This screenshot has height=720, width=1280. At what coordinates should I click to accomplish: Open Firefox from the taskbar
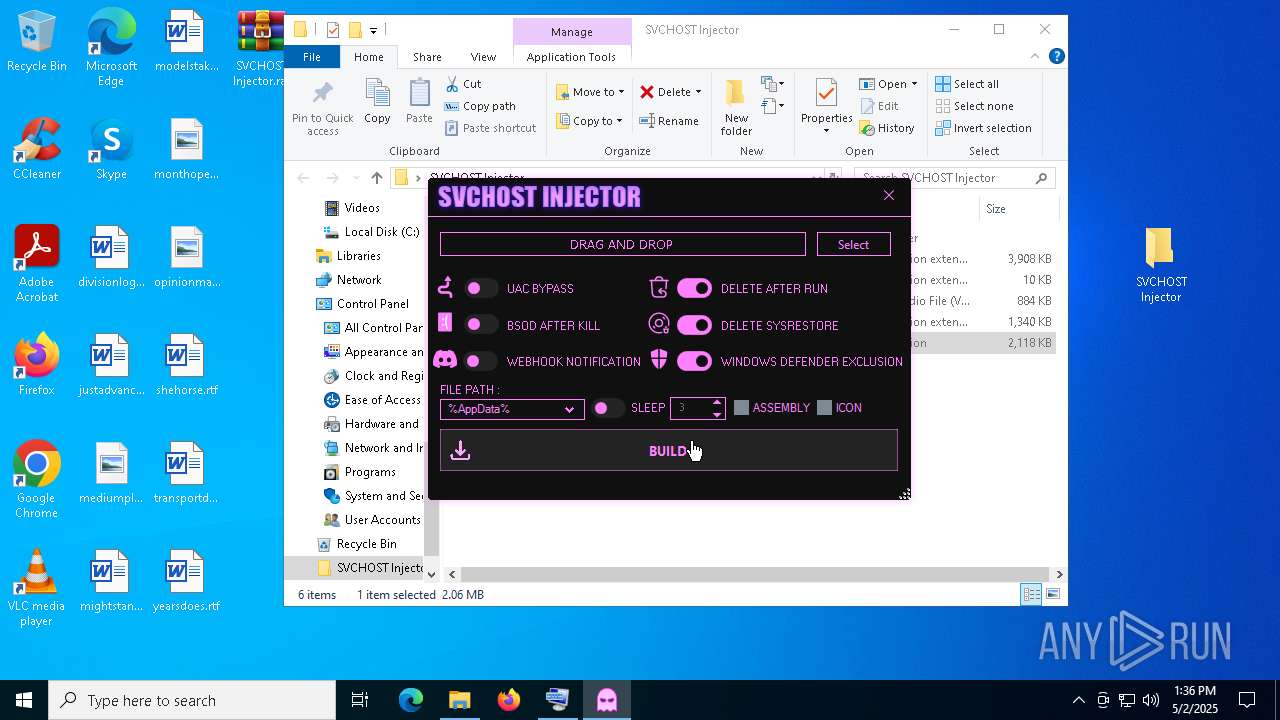point(509,700)
